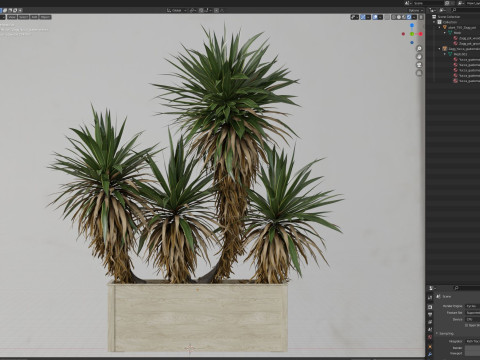
Task: Select the first green mesh data row in the outliner
Action: click(456, 33)
